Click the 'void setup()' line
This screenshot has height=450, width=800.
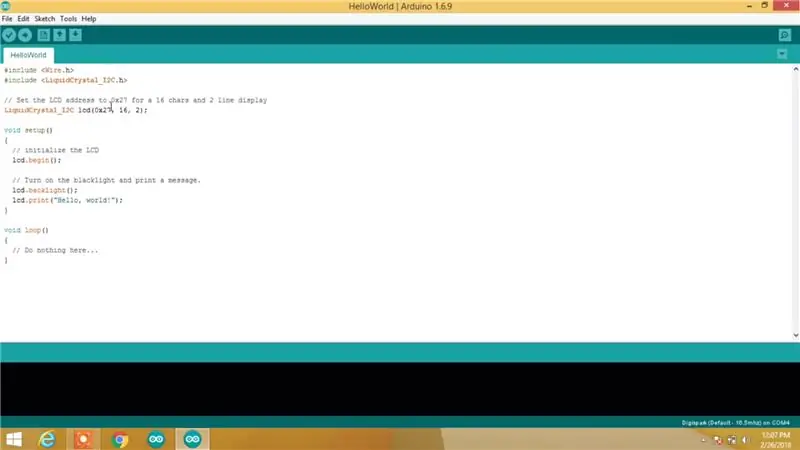pos(29,130)
